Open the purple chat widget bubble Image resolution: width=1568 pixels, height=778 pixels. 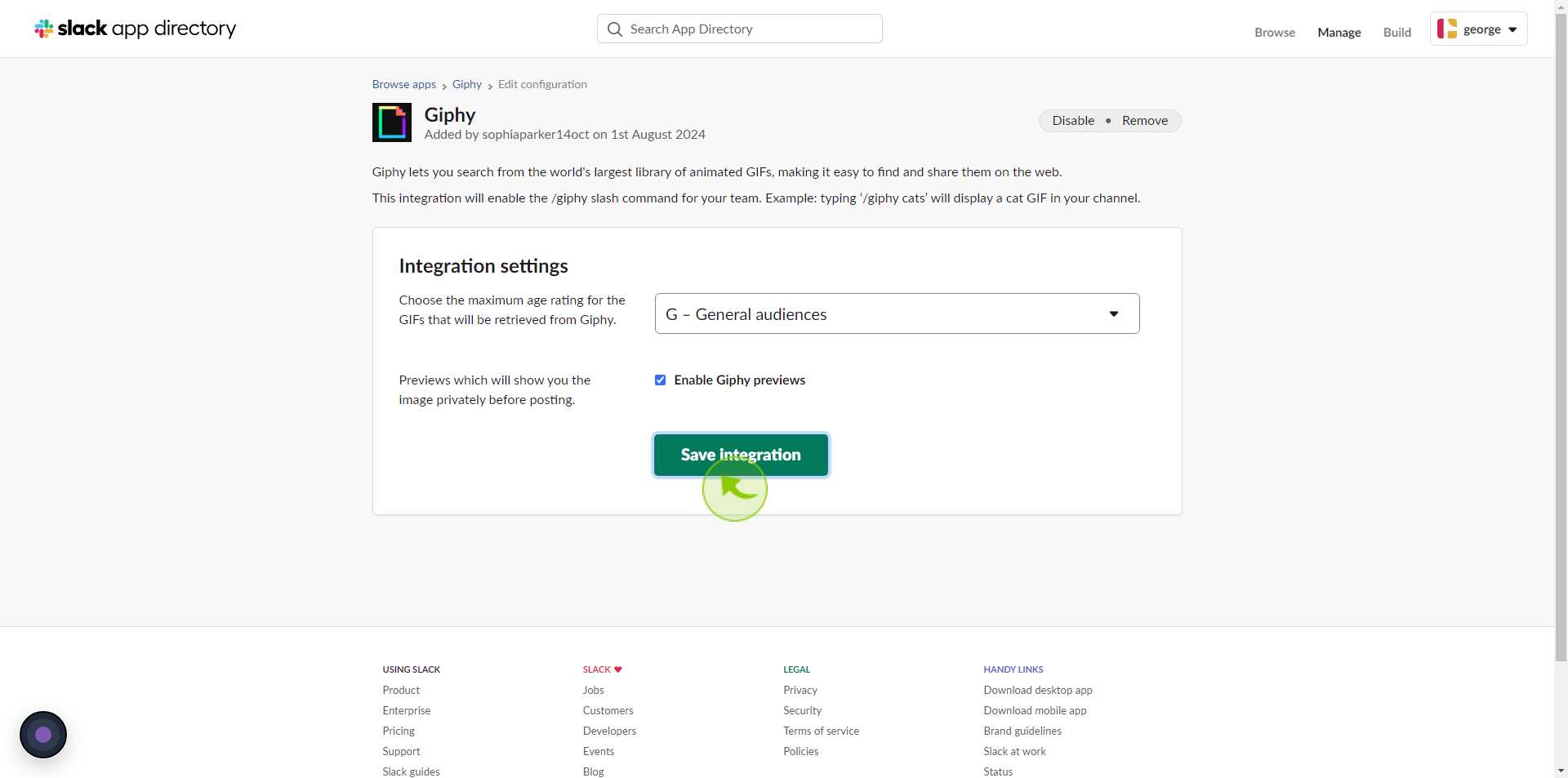[x=43, y=735]
